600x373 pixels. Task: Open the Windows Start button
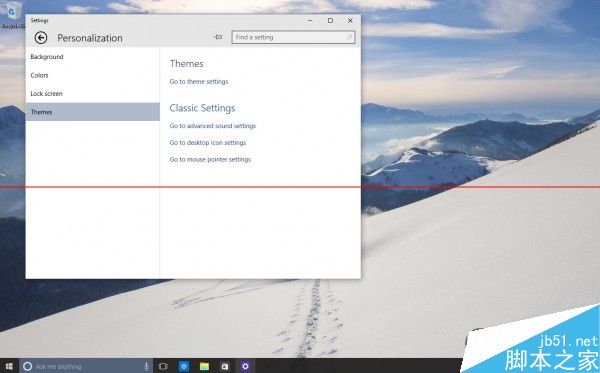point(9,366)
